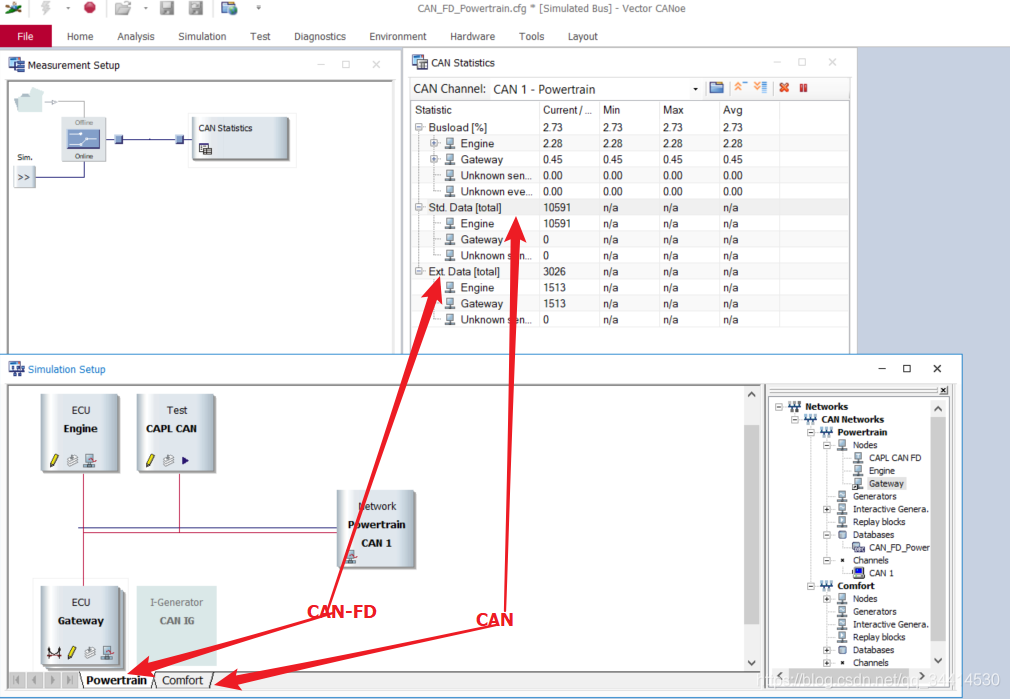
Task: Open the CAN Channel dropdown
Action: point(695,89)
